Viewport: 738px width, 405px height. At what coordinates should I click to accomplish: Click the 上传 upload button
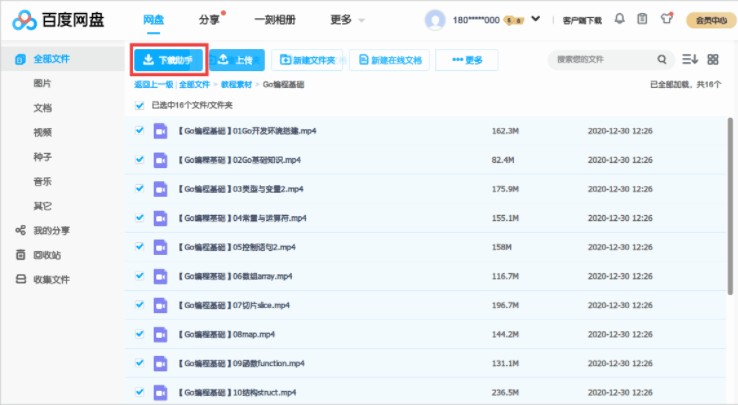click(237, 60)
